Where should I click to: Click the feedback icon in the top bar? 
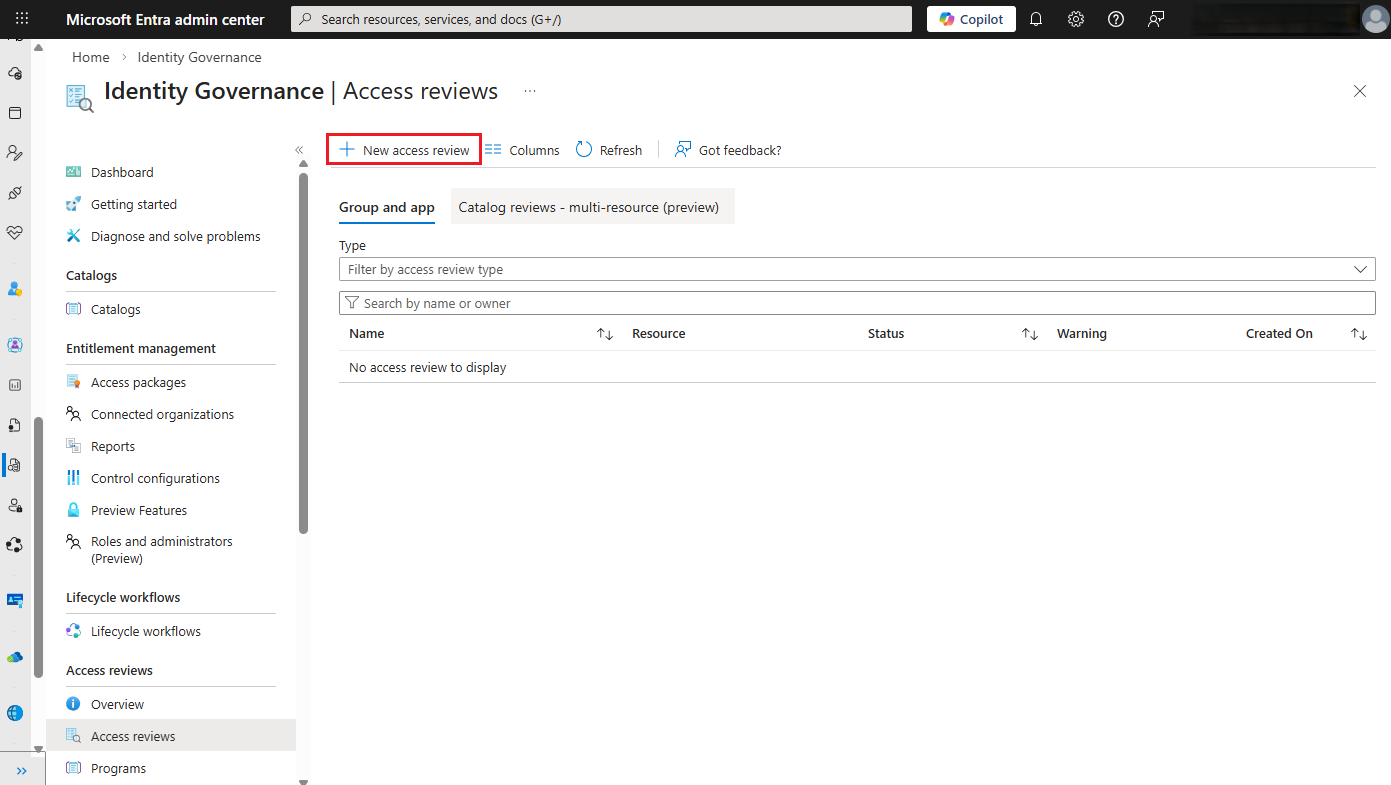pyautogui.click(x=1156, y=19)
